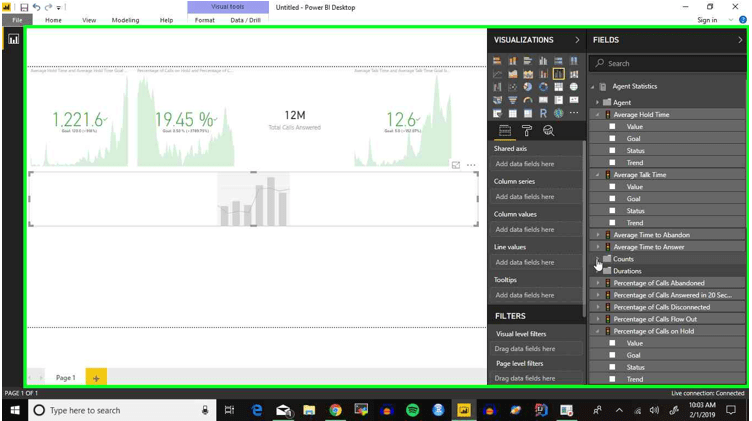The height and width of the screenshot is (421, 752).
Task: Check Trend under Average Talk Time
Action: (x=612, y=222)
